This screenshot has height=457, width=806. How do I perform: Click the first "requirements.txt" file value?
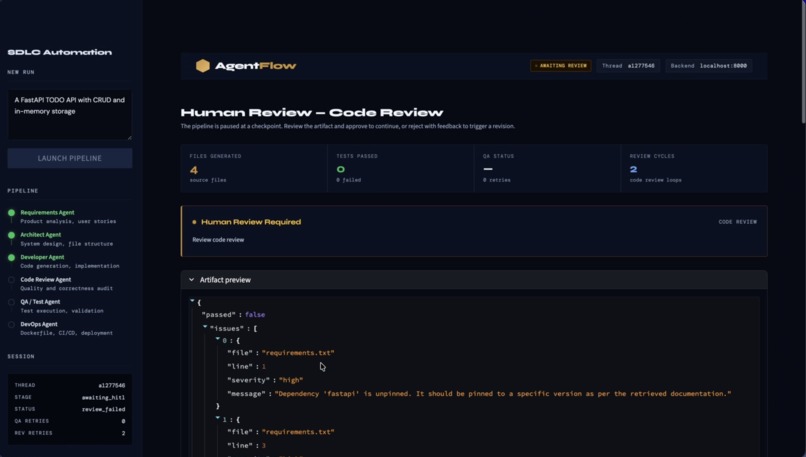[x=298, y=353]
